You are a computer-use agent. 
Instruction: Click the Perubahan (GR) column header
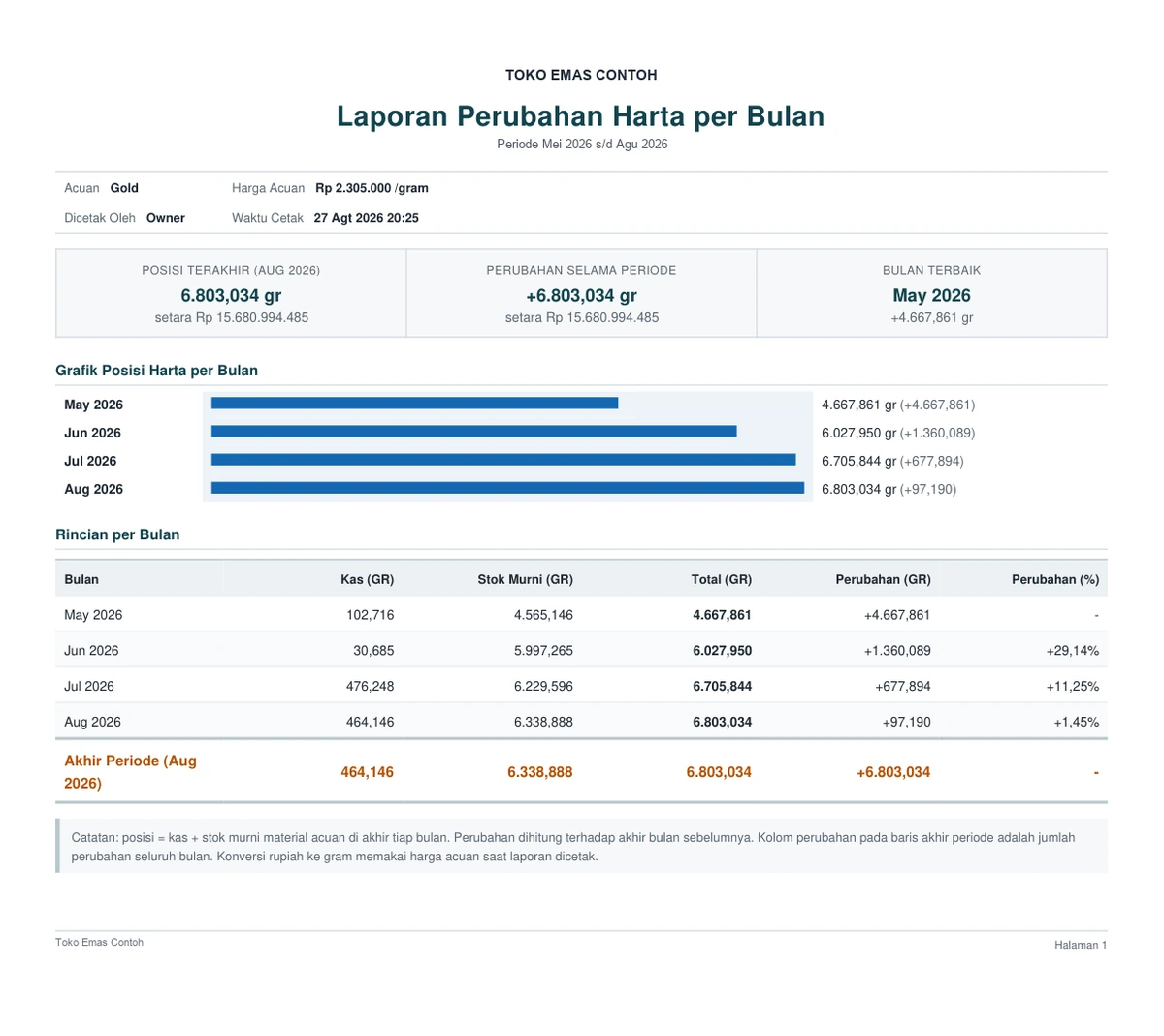click(x=883, y=579)
